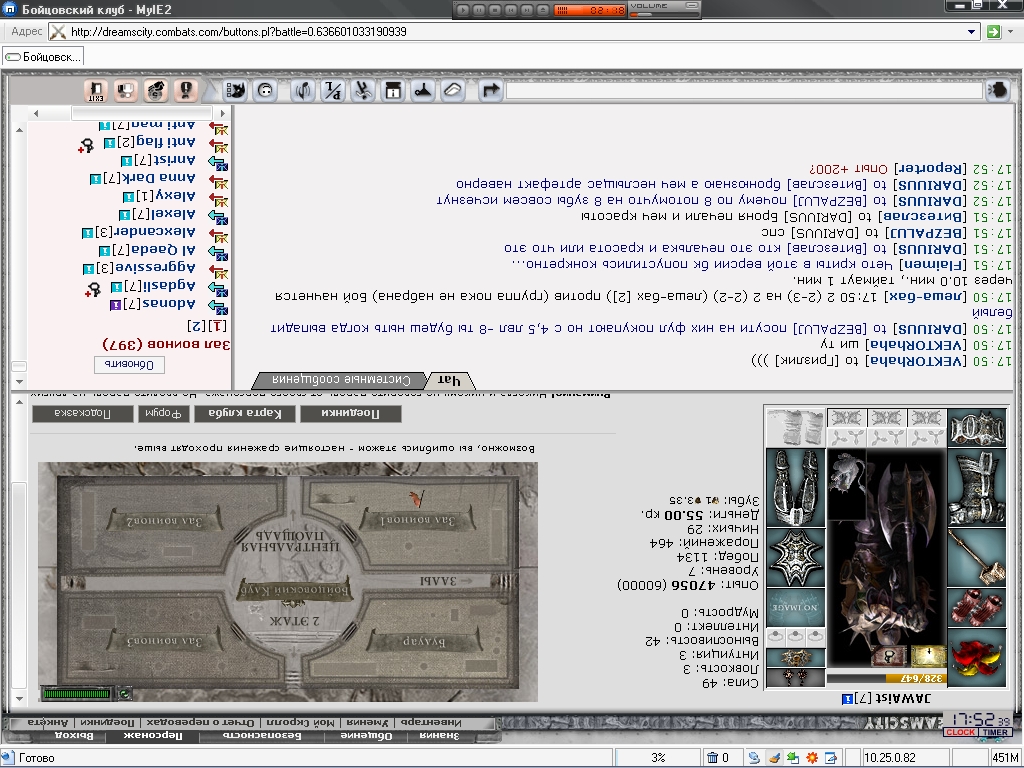Click play in the media player widget
This screenshot has height=768, width=1024.
[462, 10]
